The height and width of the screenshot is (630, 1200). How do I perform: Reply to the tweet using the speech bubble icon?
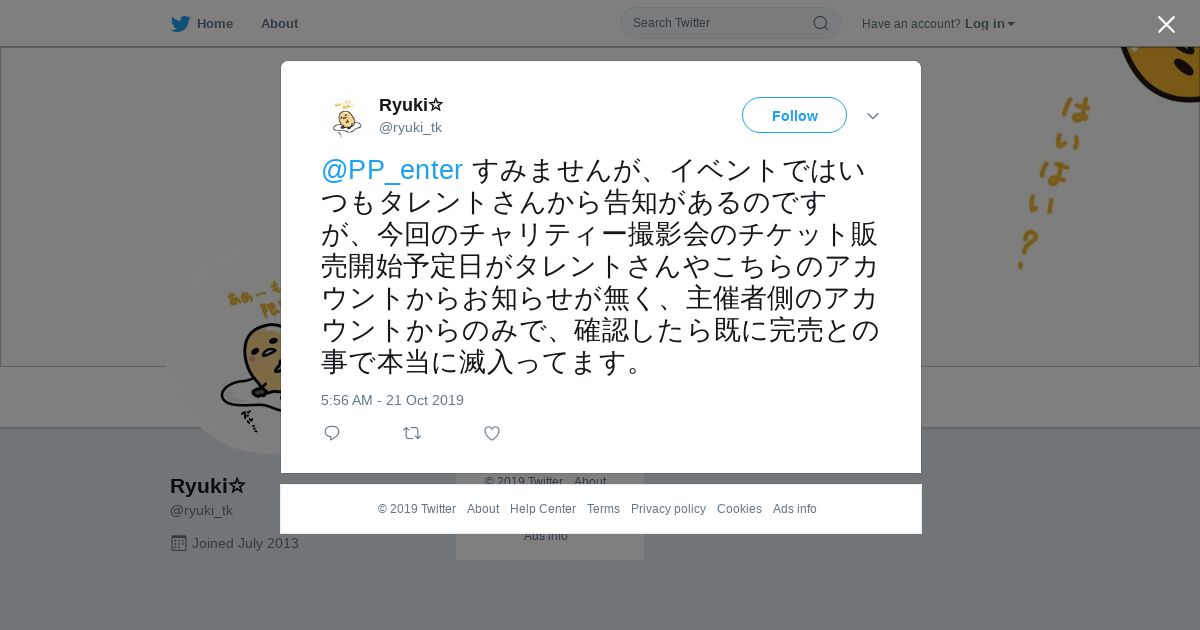[332, 433]
